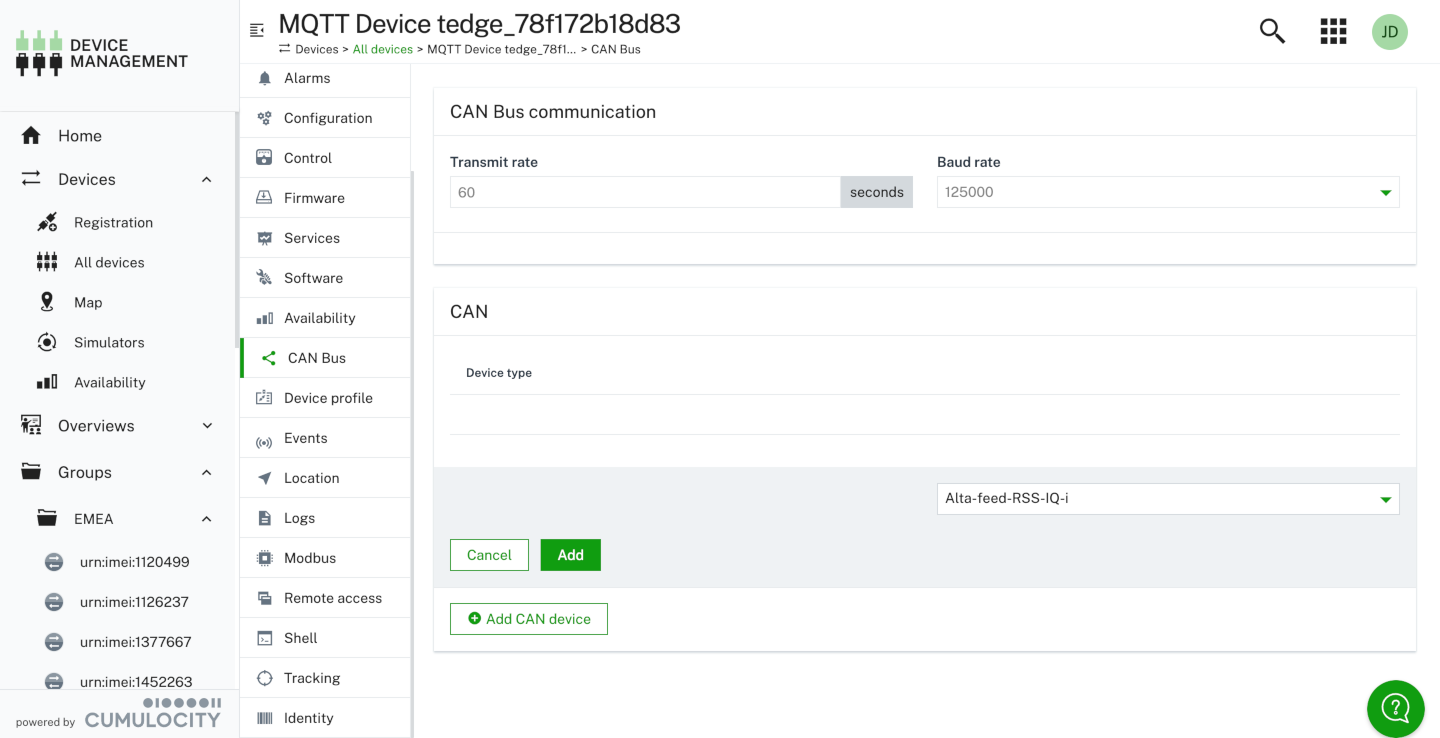Click the green help chat icon
1440x738 pixels.
pos(1395,708)
